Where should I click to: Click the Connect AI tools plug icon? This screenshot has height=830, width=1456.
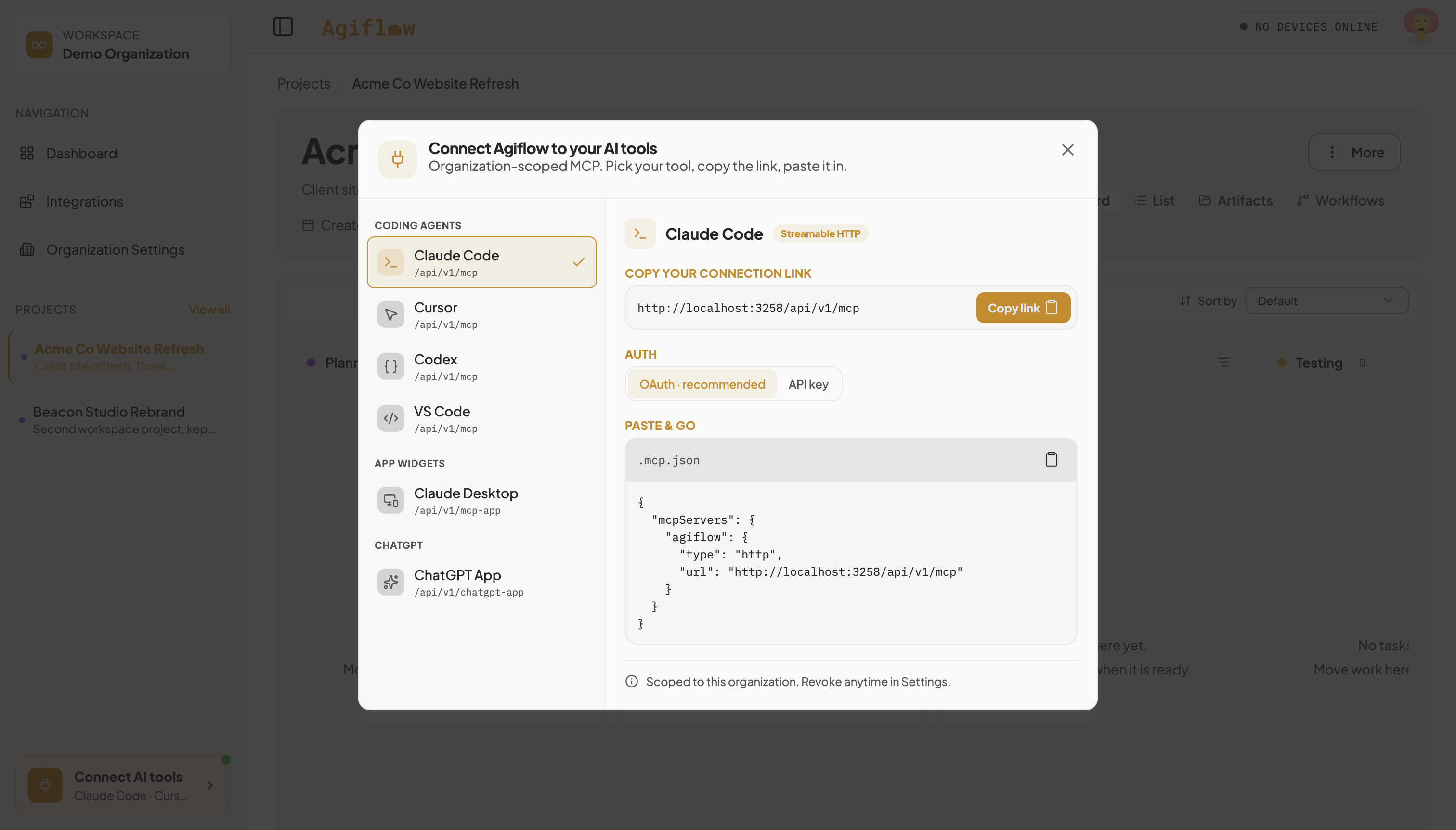[45, 785]
